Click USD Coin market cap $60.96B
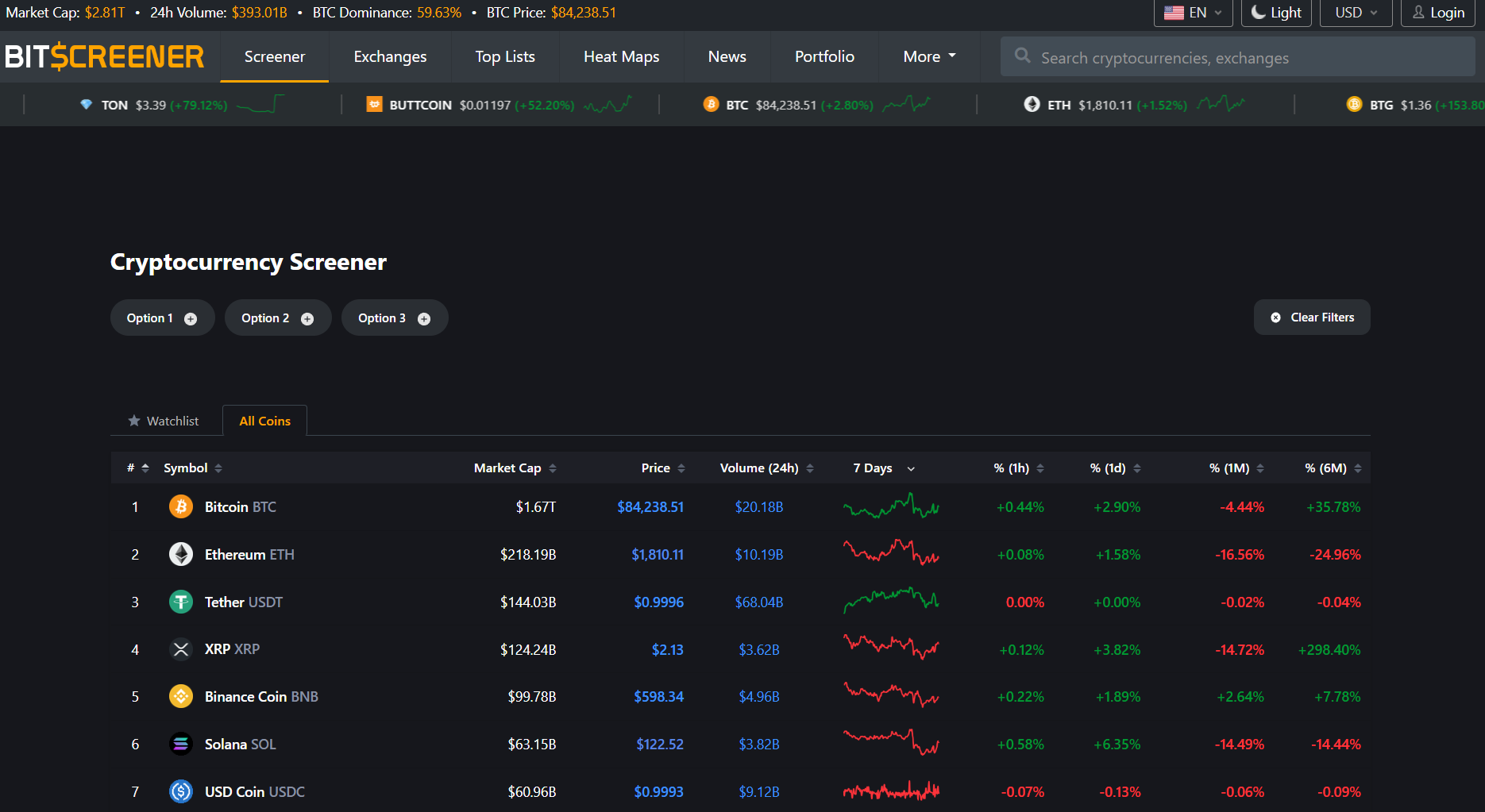 tap(532, 791)
